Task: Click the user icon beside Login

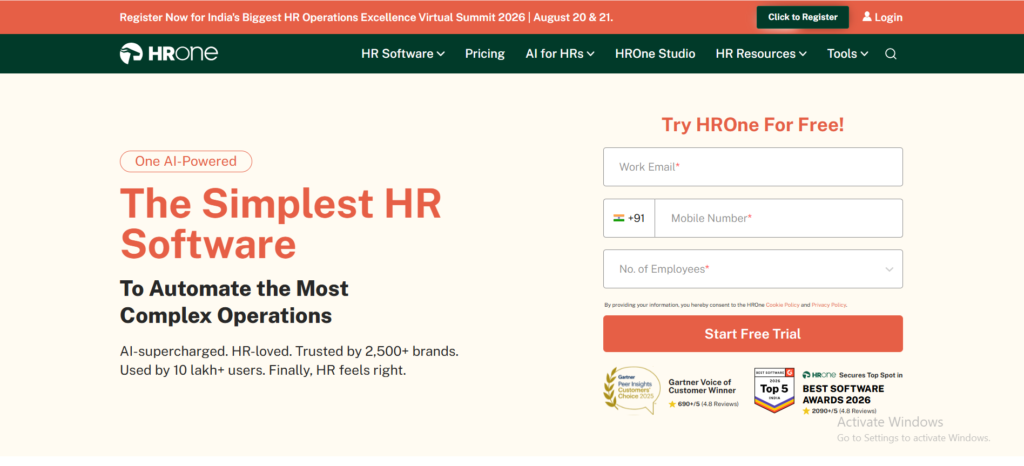Action: coord(867,17)
